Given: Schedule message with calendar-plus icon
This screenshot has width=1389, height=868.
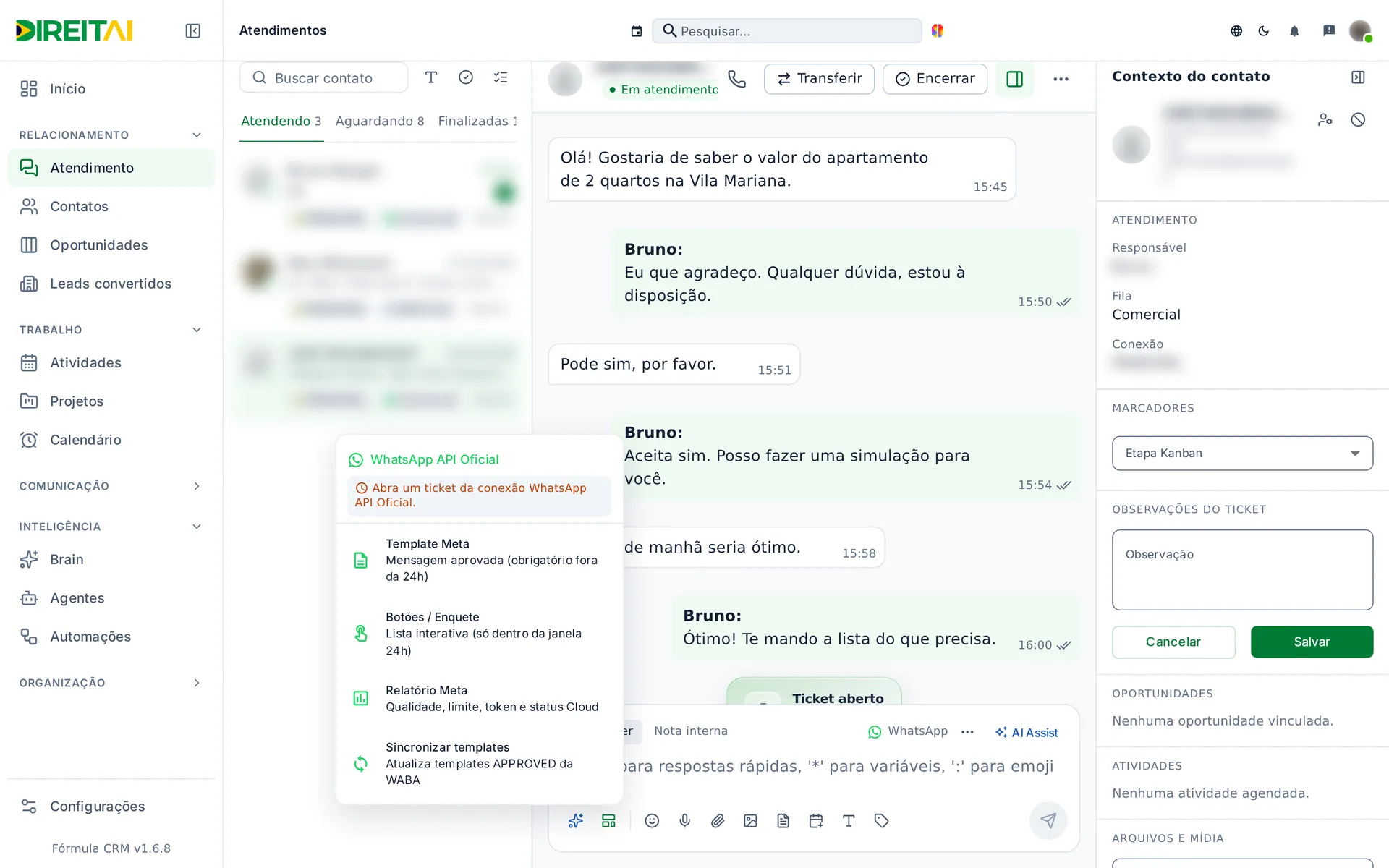Looking at the screenshot, I should click(x=816, y=820).
